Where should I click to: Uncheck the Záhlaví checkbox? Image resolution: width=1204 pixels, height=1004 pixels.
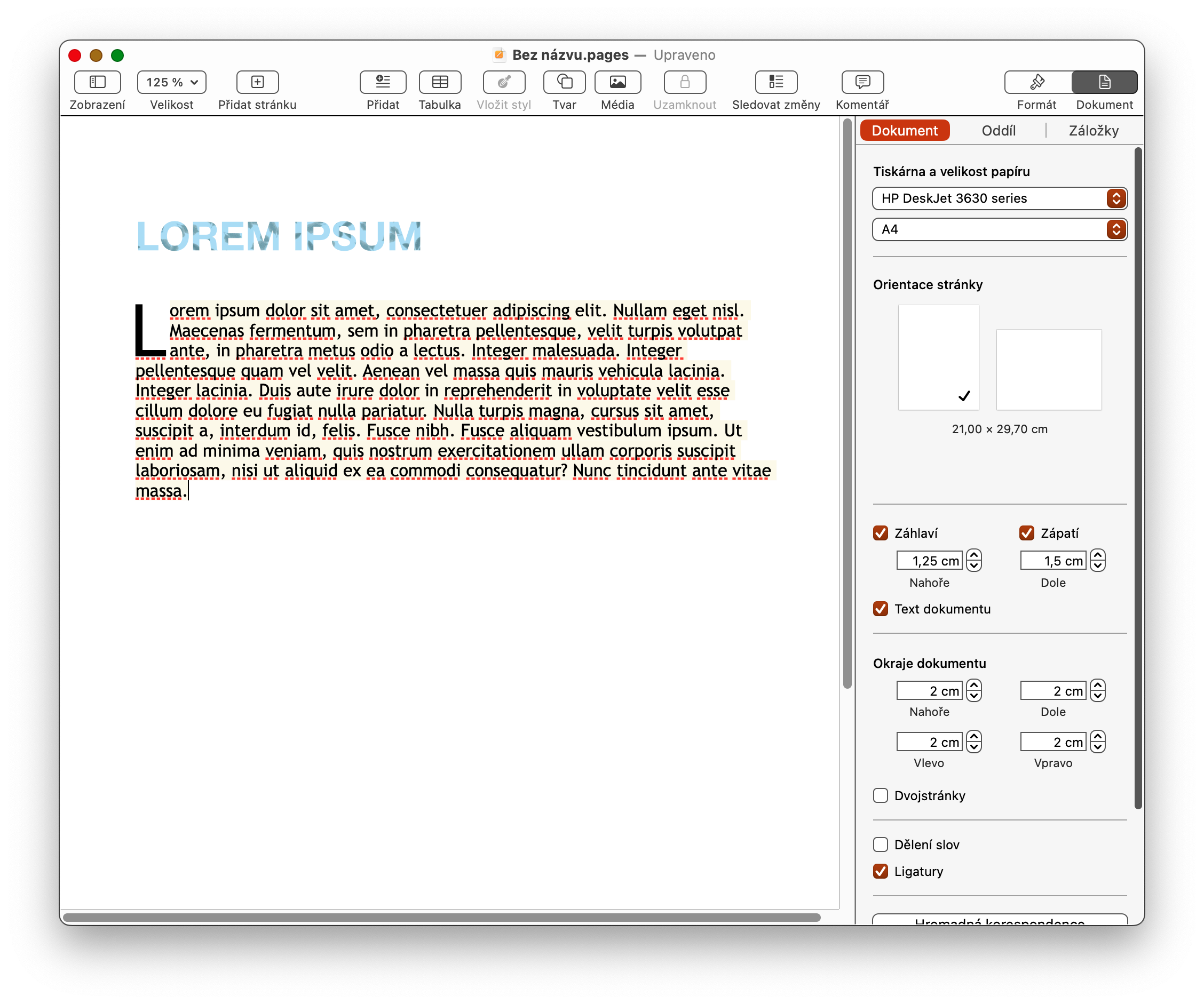(881, 533)
